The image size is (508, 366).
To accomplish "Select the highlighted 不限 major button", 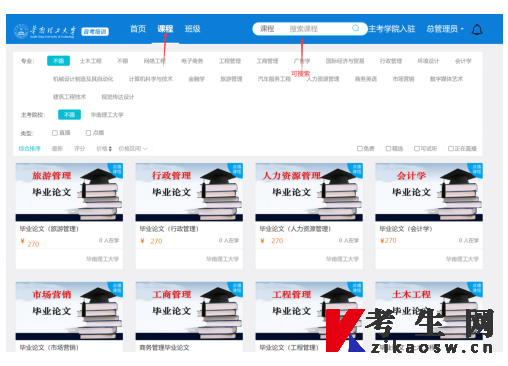I will click(58, 61).
